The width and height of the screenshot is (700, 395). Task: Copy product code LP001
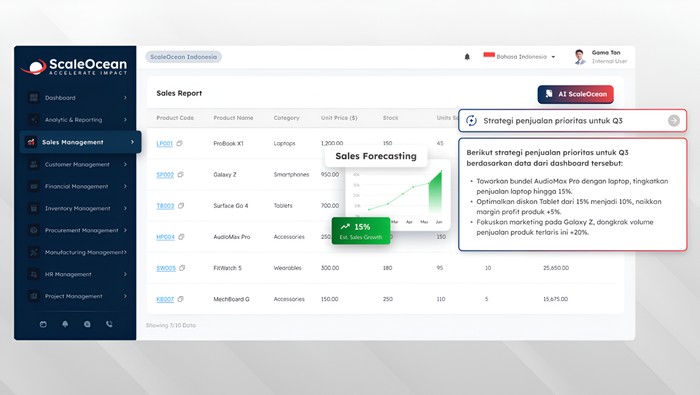179,143
